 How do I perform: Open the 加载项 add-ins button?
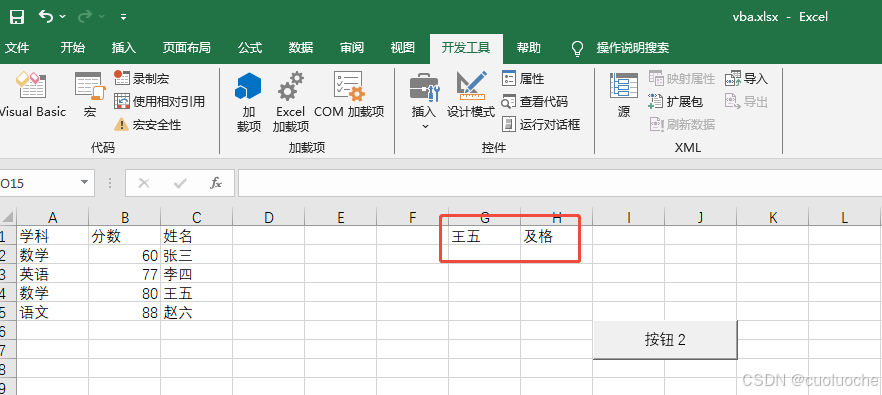point(249,102)
